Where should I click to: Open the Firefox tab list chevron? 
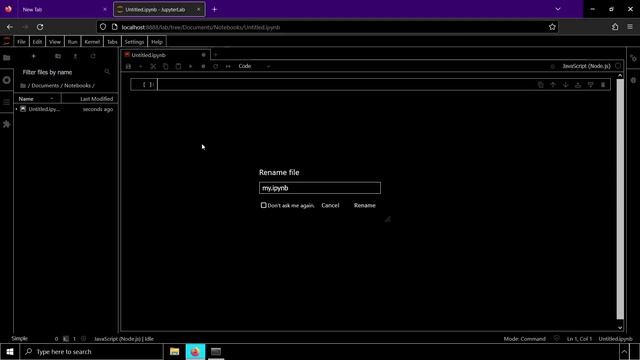point(558,9)
